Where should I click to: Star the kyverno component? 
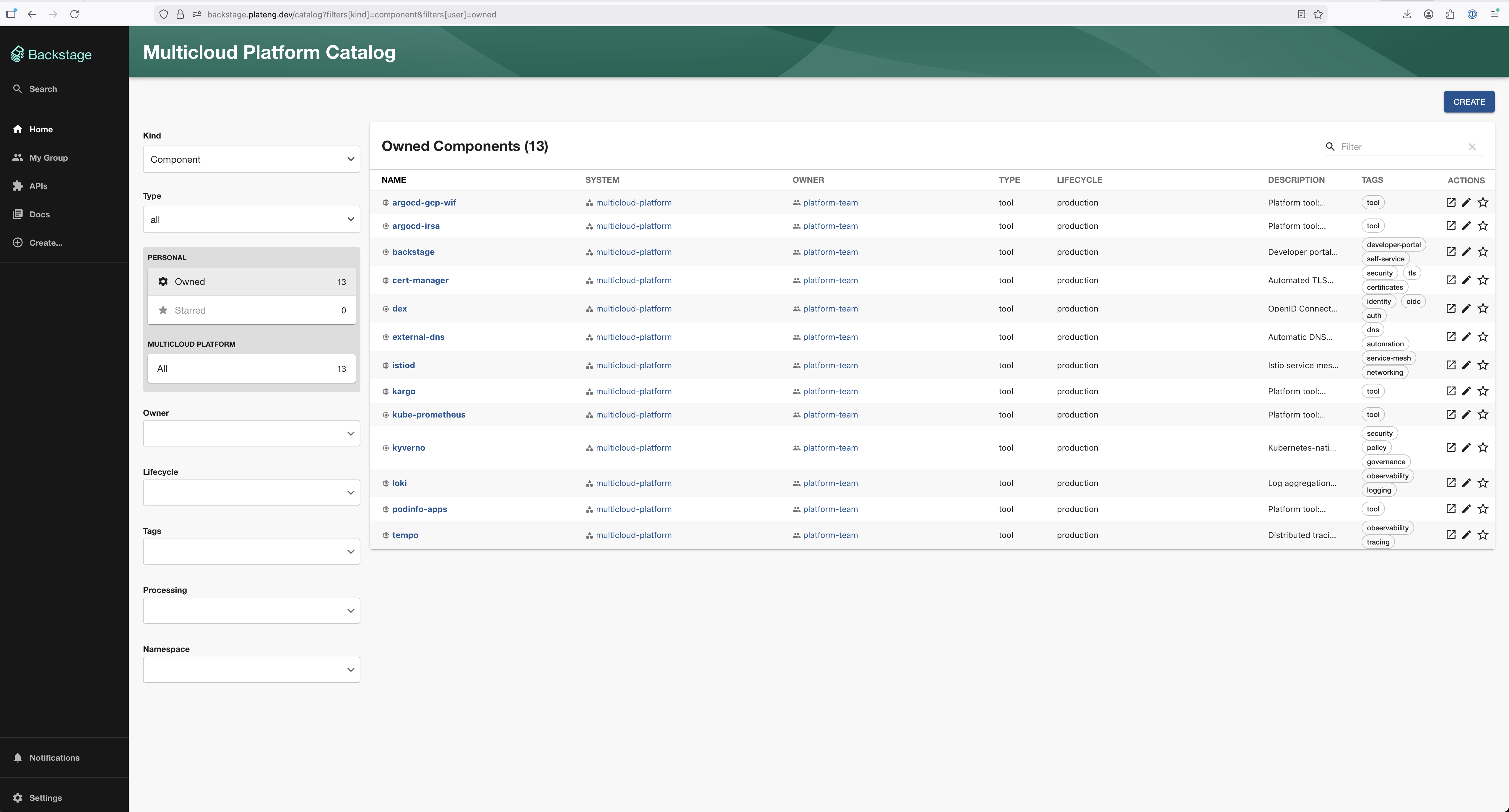coord(1483,447)
